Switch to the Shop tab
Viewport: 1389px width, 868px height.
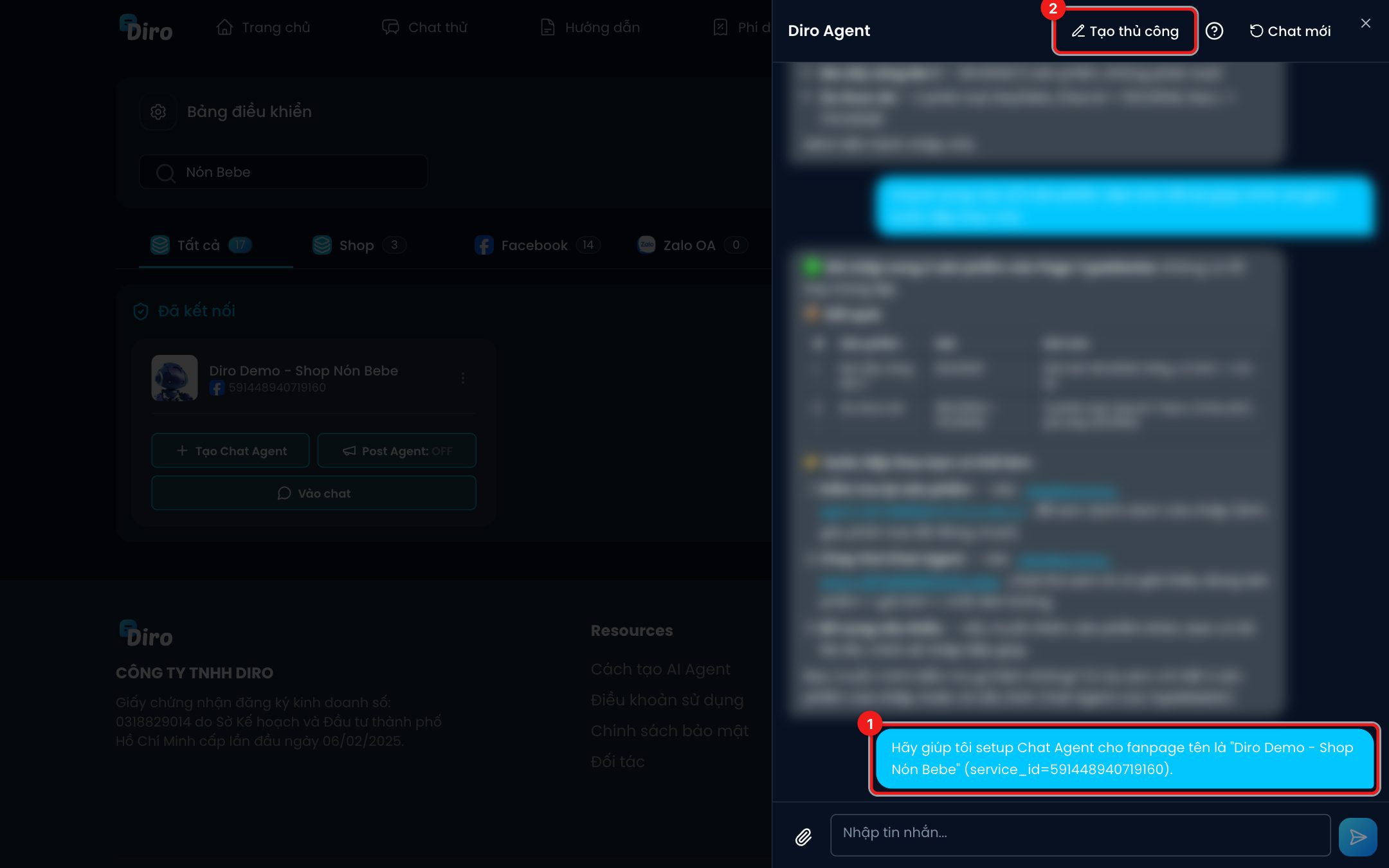point(359,245)
